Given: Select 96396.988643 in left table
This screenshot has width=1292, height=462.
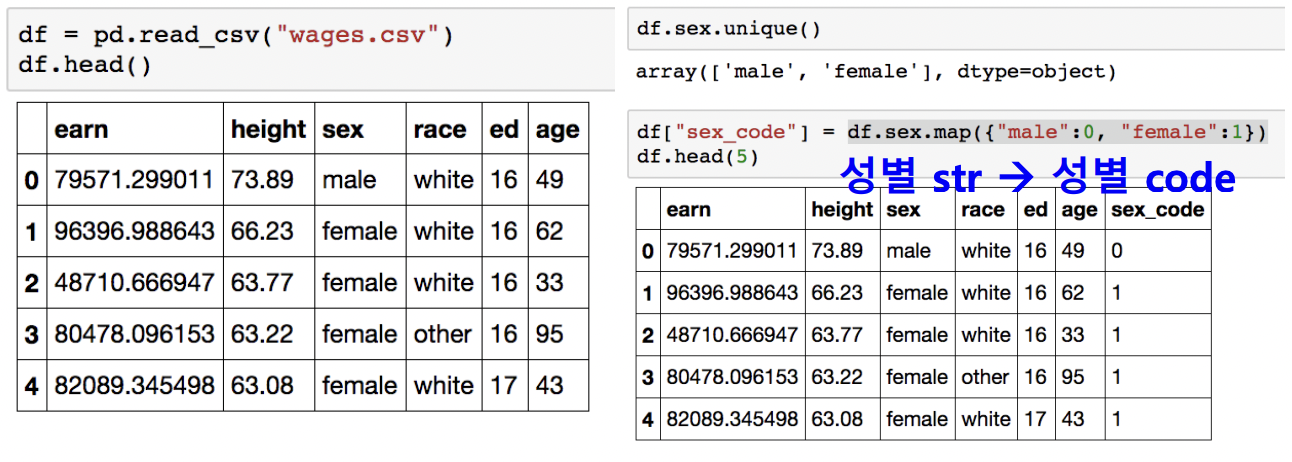Looking at the screenshot, I should pos(134,231).
